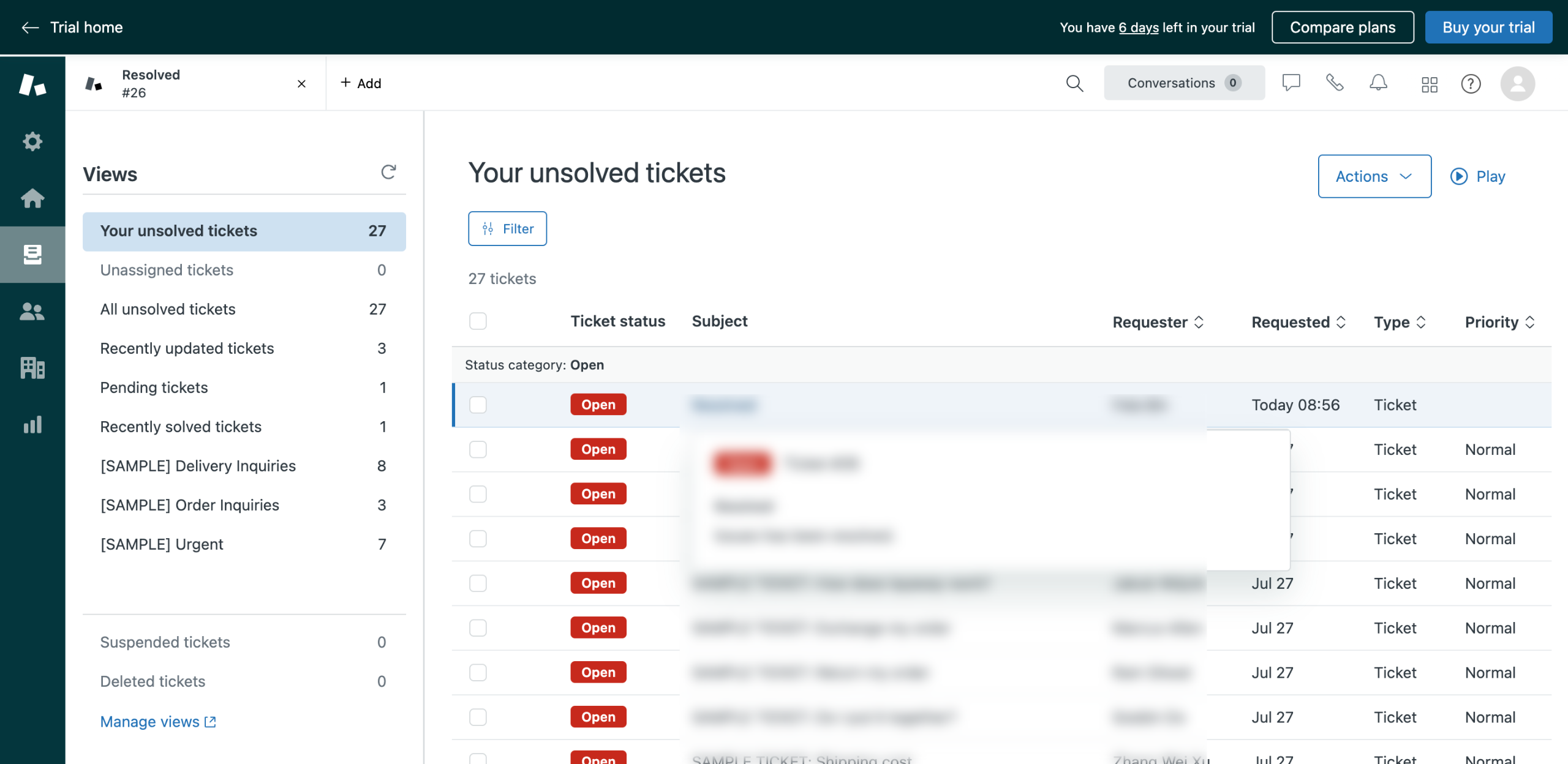
Task: Close the Resolved #26 tab
Action: coord(301,84)
